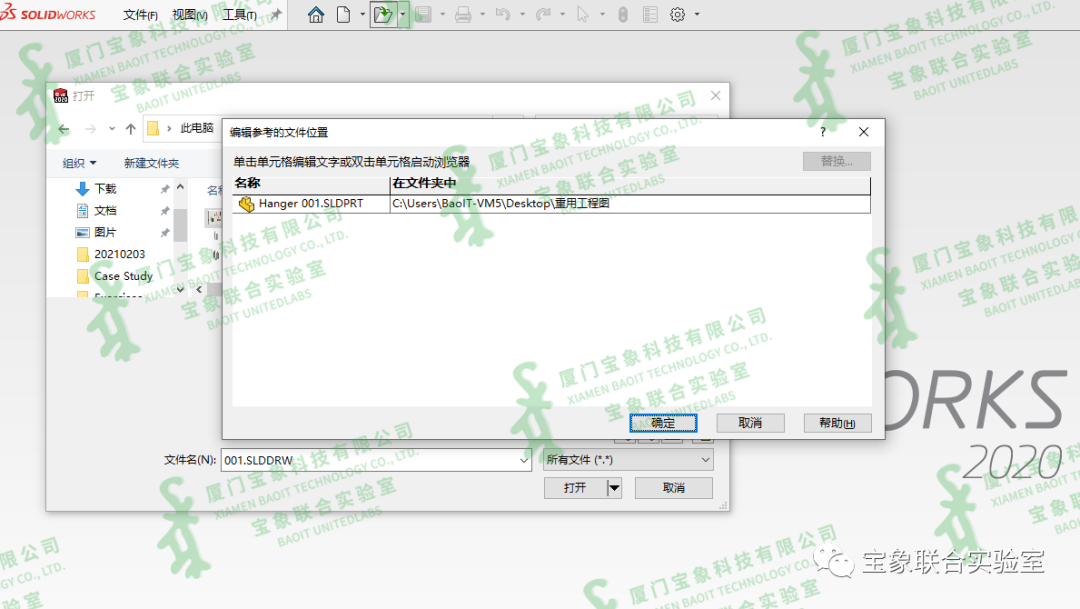Click the File Properties list icon

point(650,14)
